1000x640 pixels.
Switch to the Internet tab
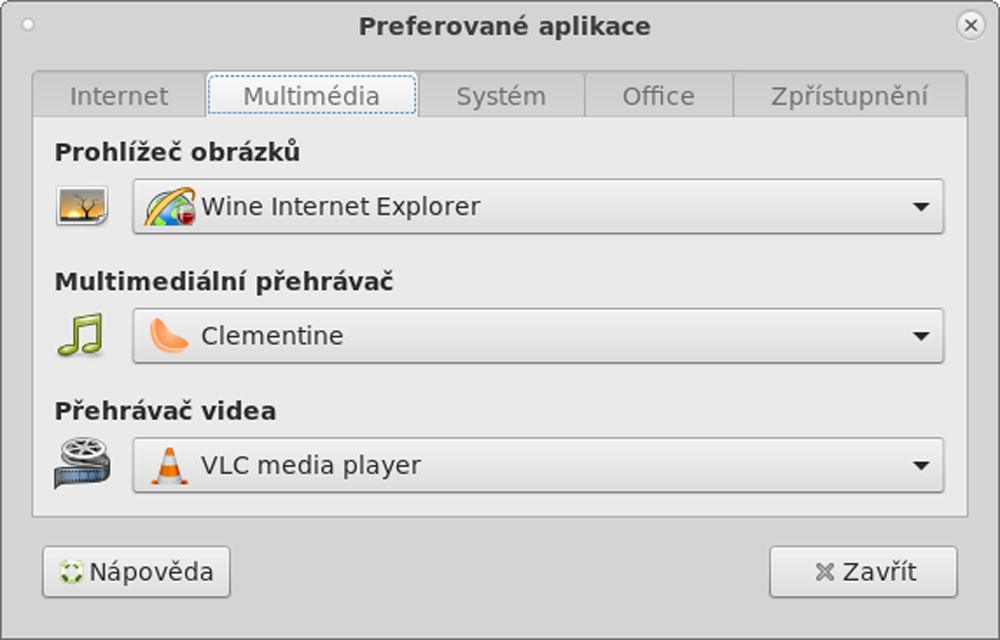[x=119, y=96]
